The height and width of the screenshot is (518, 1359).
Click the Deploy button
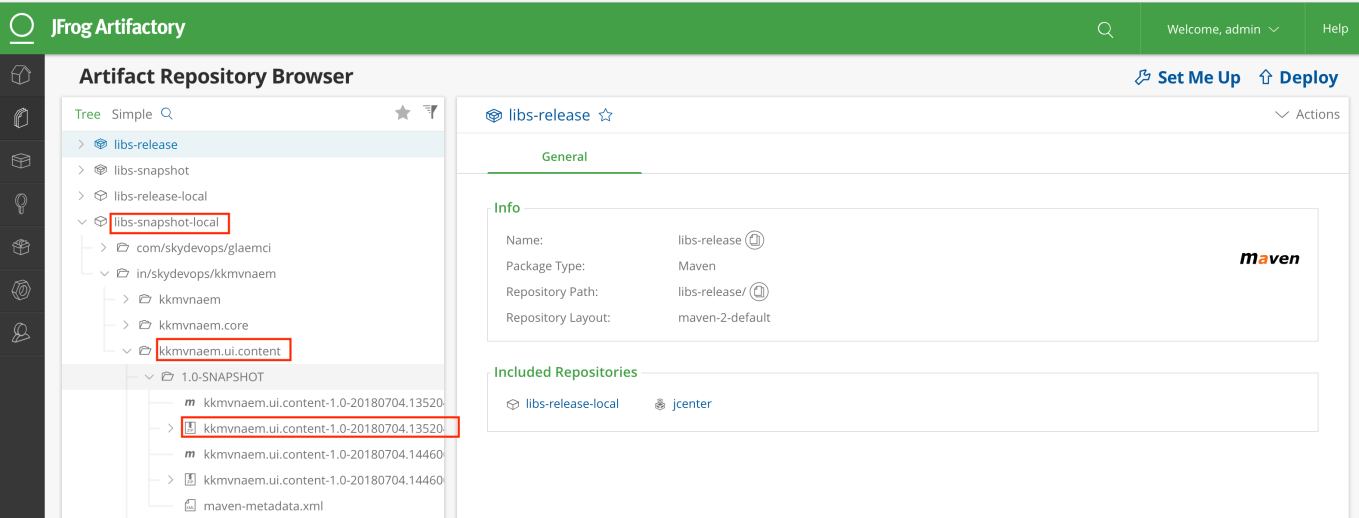pyautogui.click(x=1297, y=77)
